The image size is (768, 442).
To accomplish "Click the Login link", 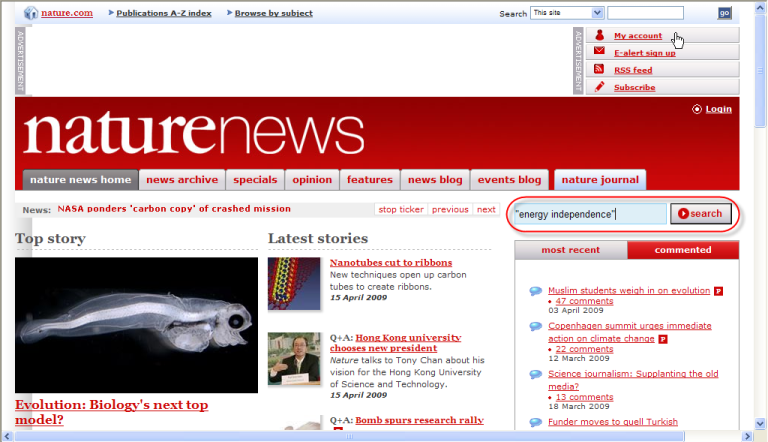I will coord(719,109).
